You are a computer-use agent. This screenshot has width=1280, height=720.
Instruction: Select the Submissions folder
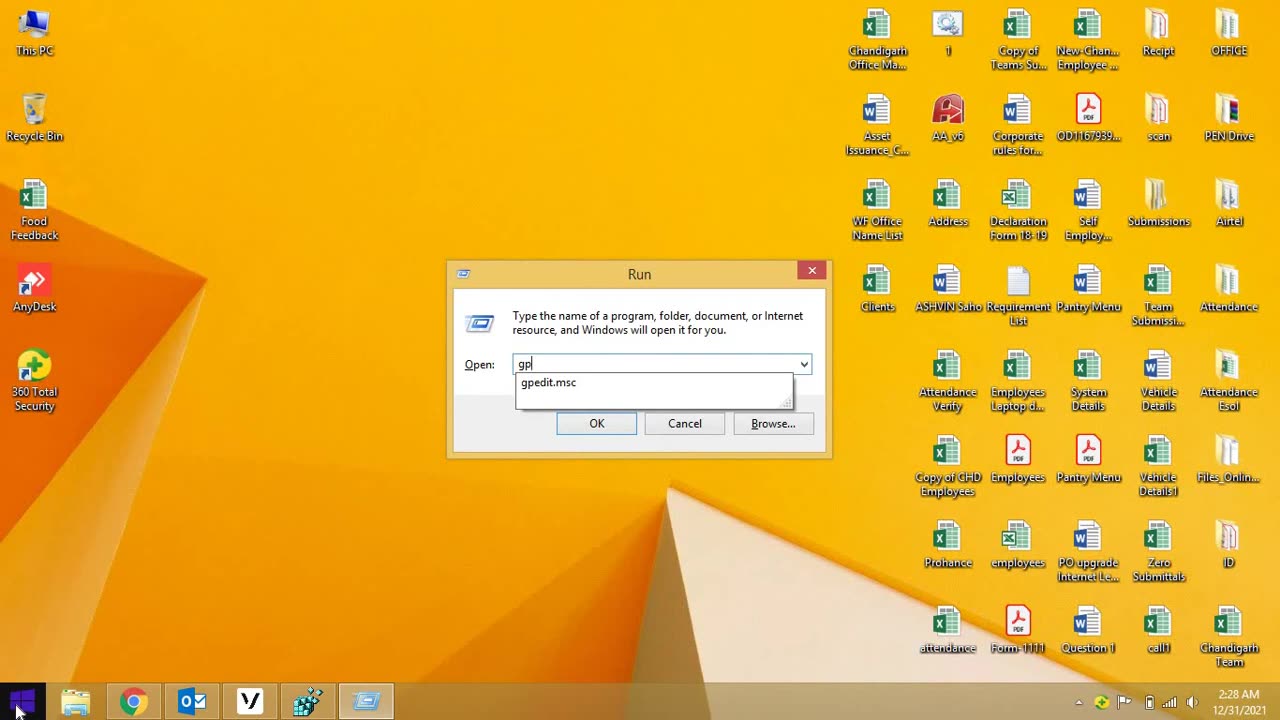click(x=1158, y=203)
